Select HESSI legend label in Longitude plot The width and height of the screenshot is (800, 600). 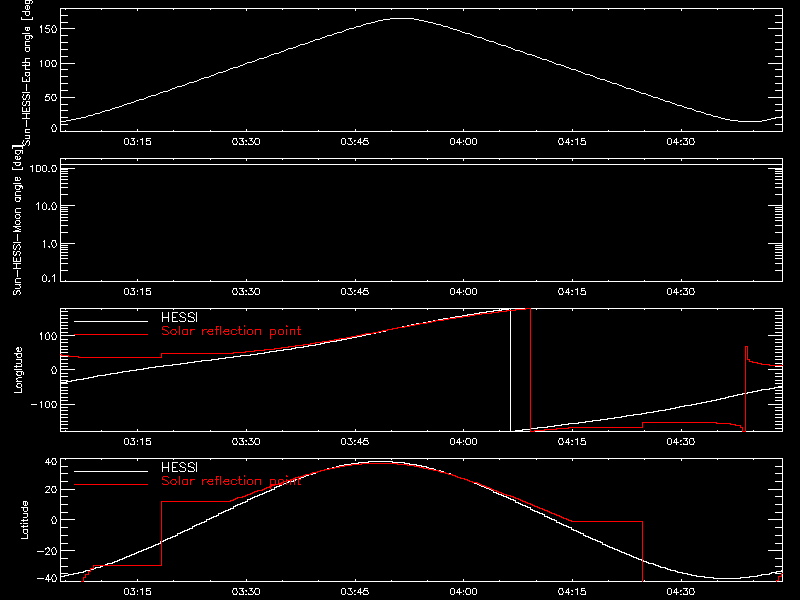[x=179, y=317]
